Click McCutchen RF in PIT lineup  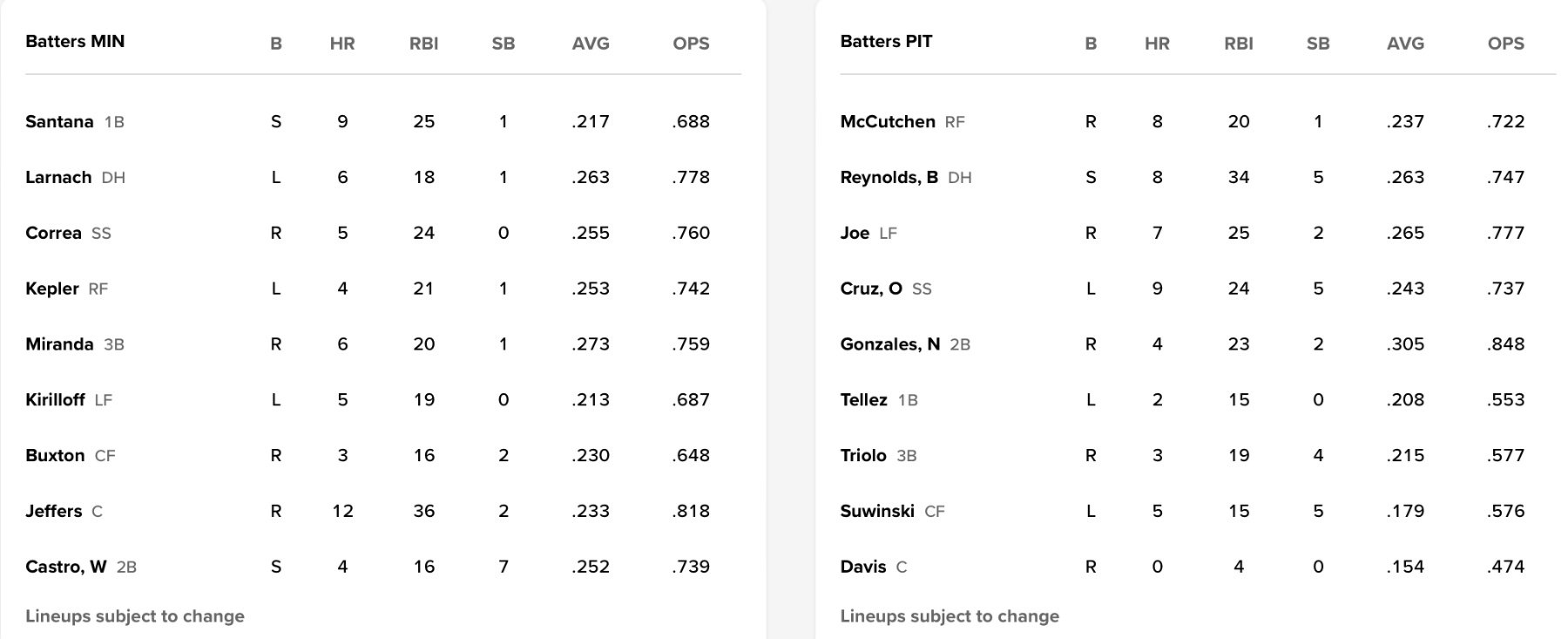coord(887,122)
